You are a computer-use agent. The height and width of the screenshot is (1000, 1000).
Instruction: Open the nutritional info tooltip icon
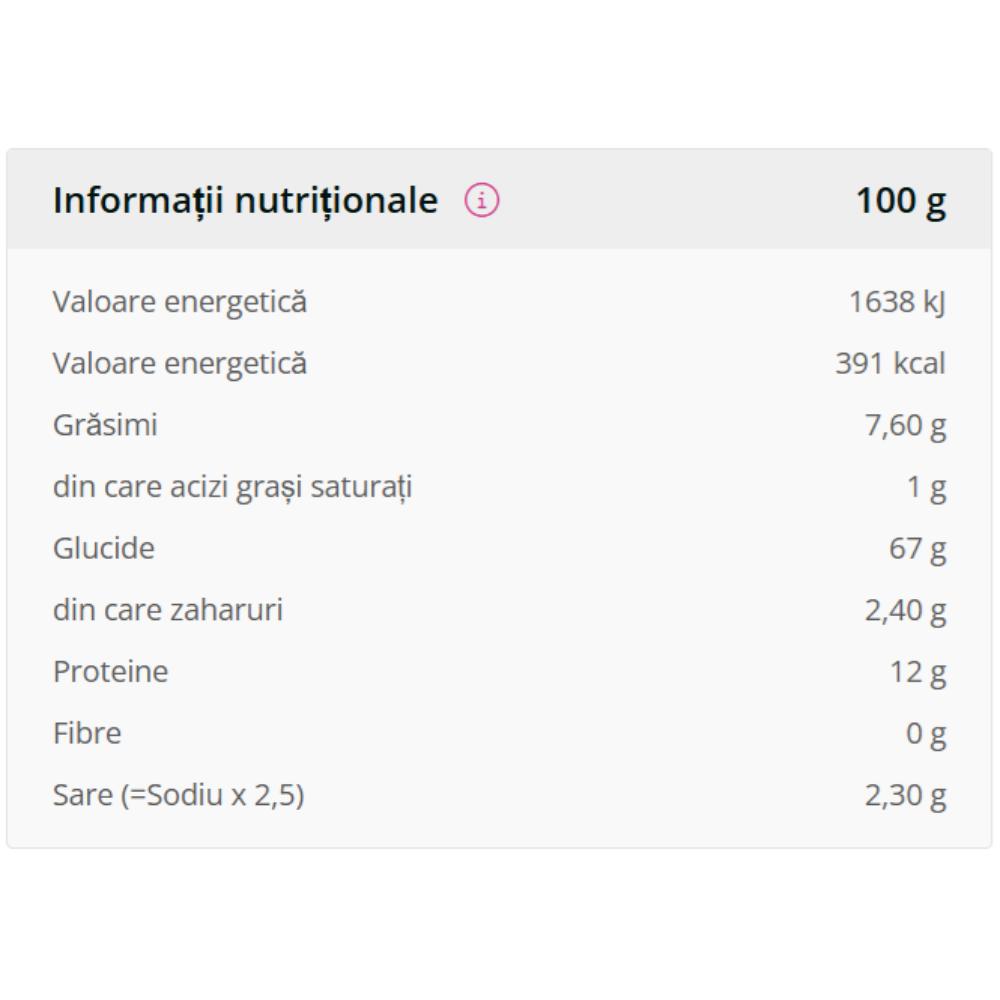[481, 200]
